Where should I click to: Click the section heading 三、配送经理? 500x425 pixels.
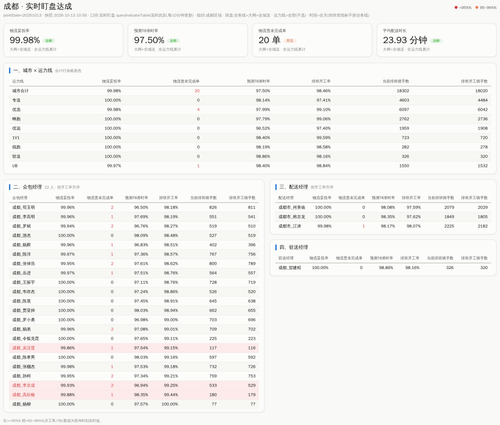(x=293, y=187)
